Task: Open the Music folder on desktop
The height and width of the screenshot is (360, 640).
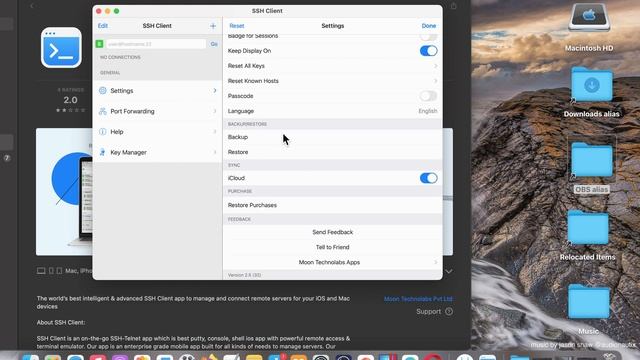Action: tap(588, 302)
